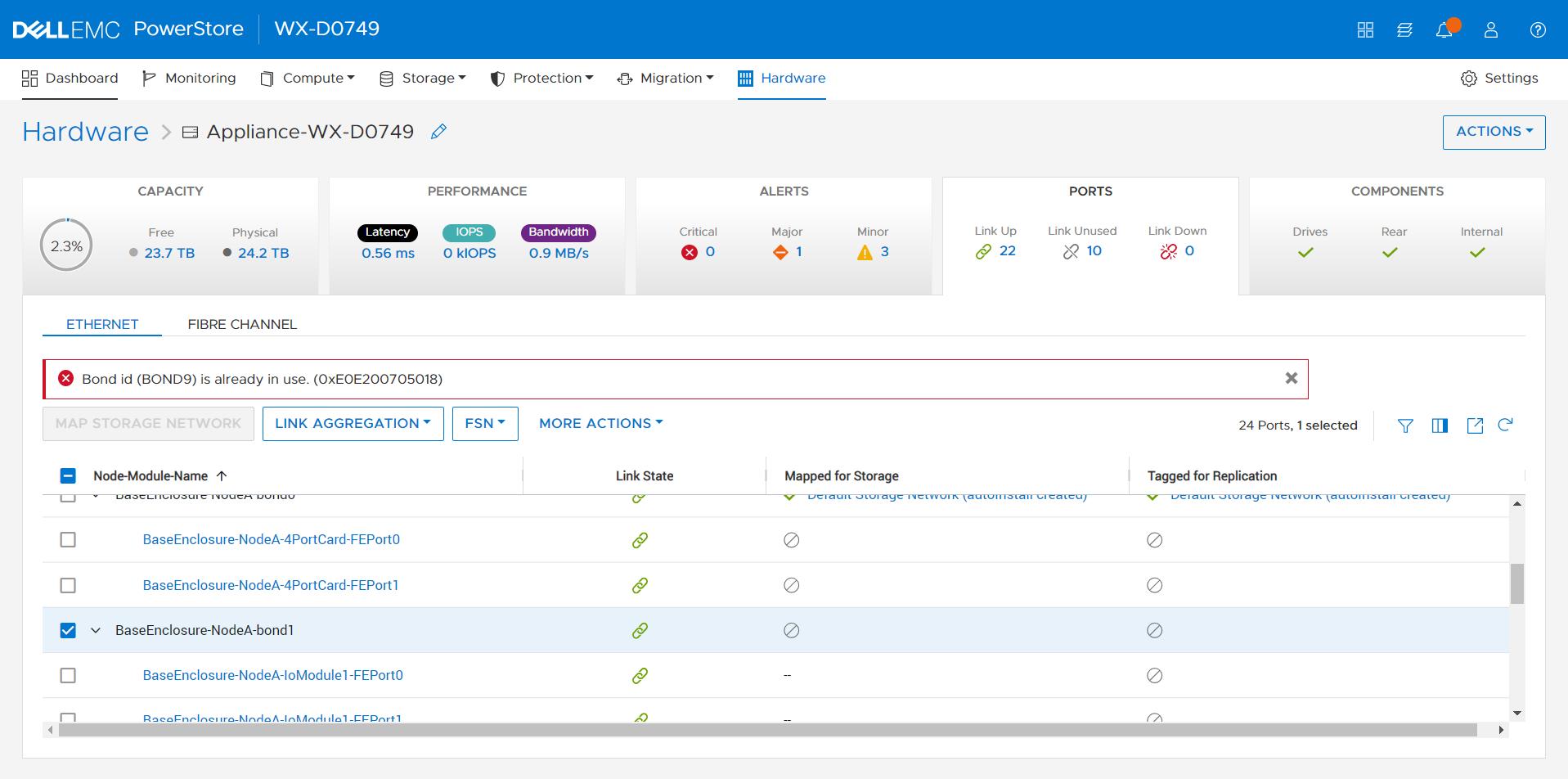Open the column chooser icon

(x=1440, y=426)
